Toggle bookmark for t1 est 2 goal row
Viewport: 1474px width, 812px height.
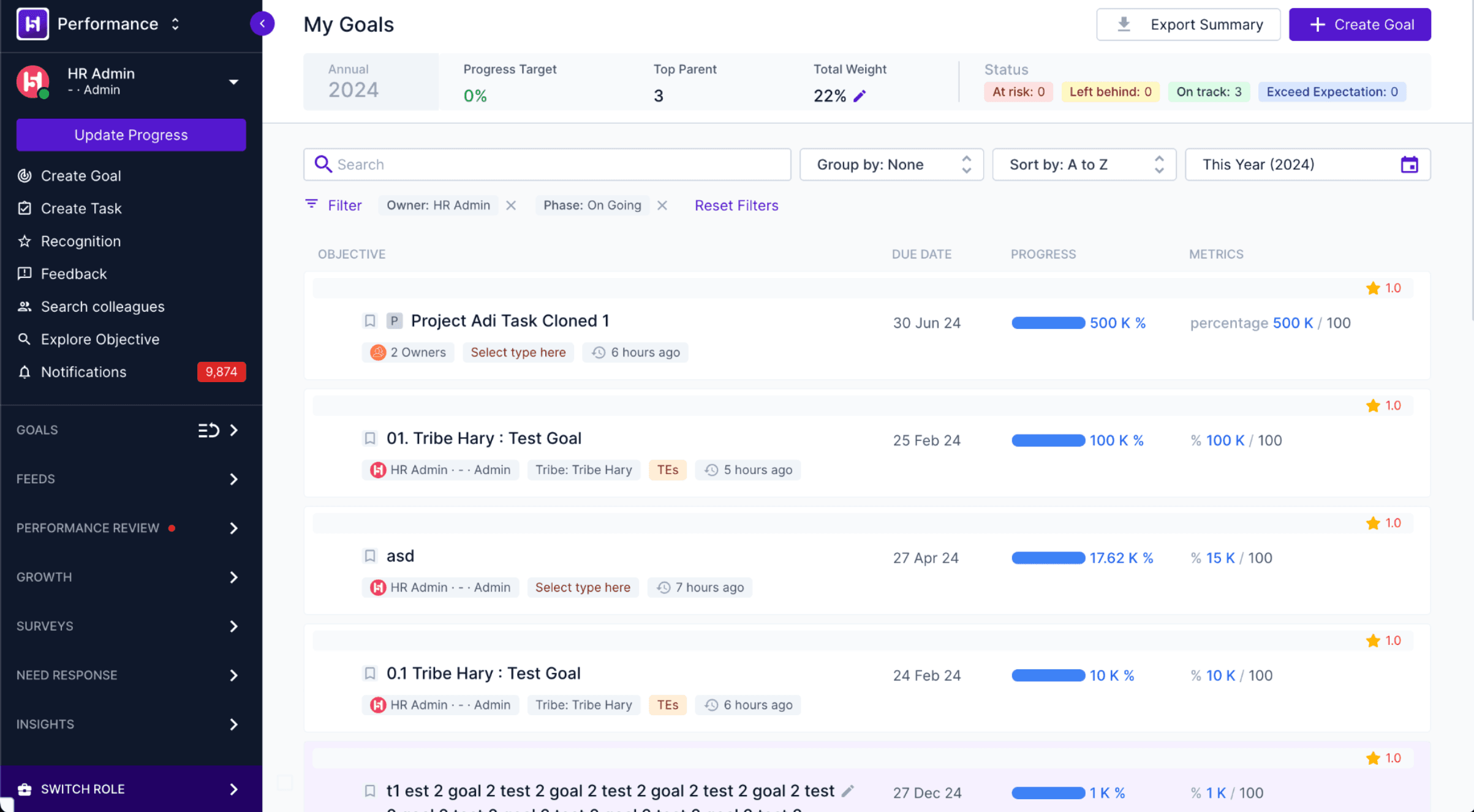pos(370,791)
